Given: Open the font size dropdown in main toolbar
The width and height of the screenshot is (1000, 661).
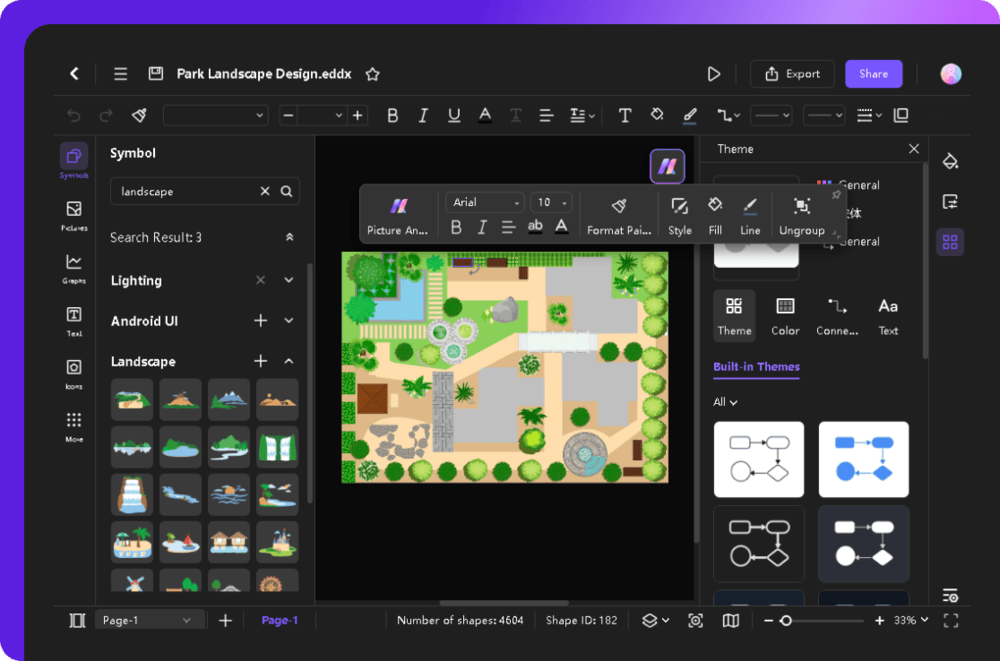Looking at the screenshot, I should (x=323, y=115).
